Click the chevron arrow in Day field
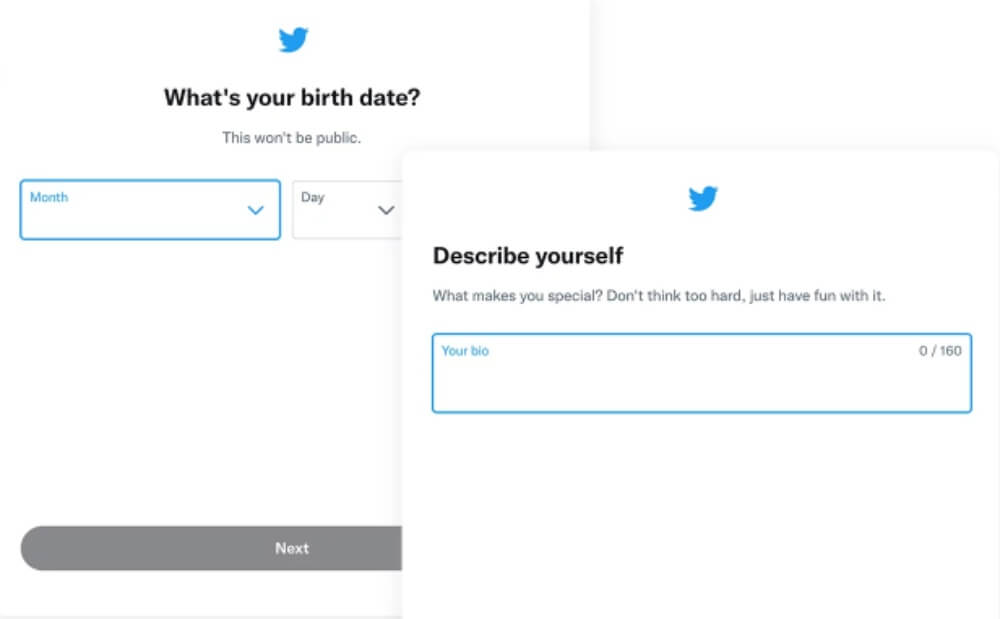This screenshot has height=619, width=1000. tap(386, 210)
